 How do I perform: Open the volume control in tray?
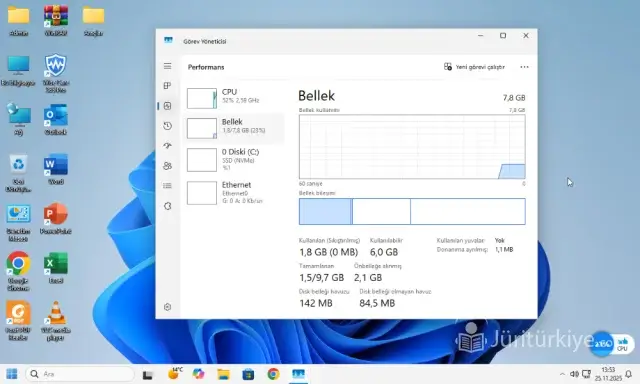(x=574, y=374)
